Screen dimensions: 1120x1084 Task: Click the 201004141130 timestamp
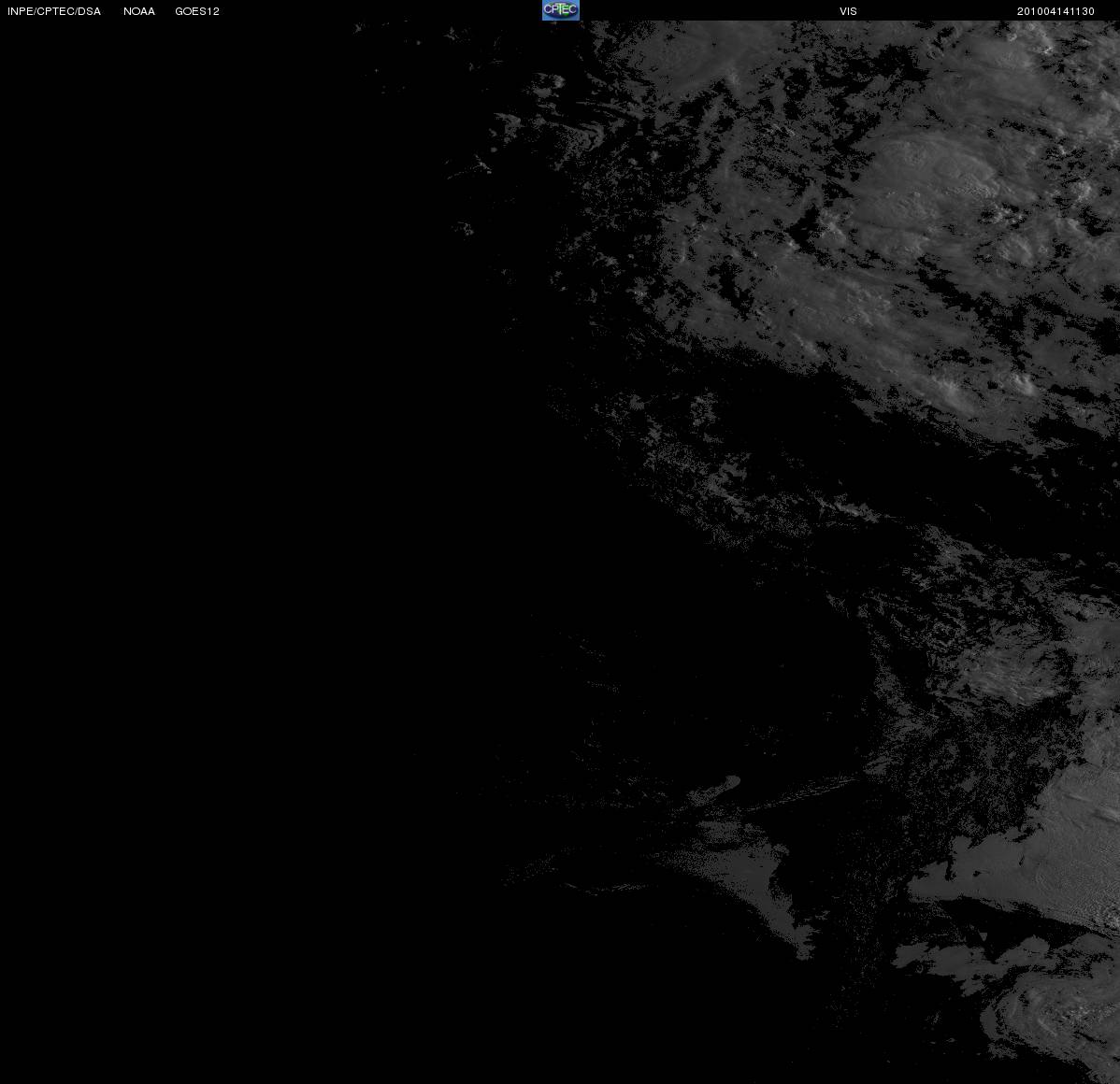[1055, 11]
